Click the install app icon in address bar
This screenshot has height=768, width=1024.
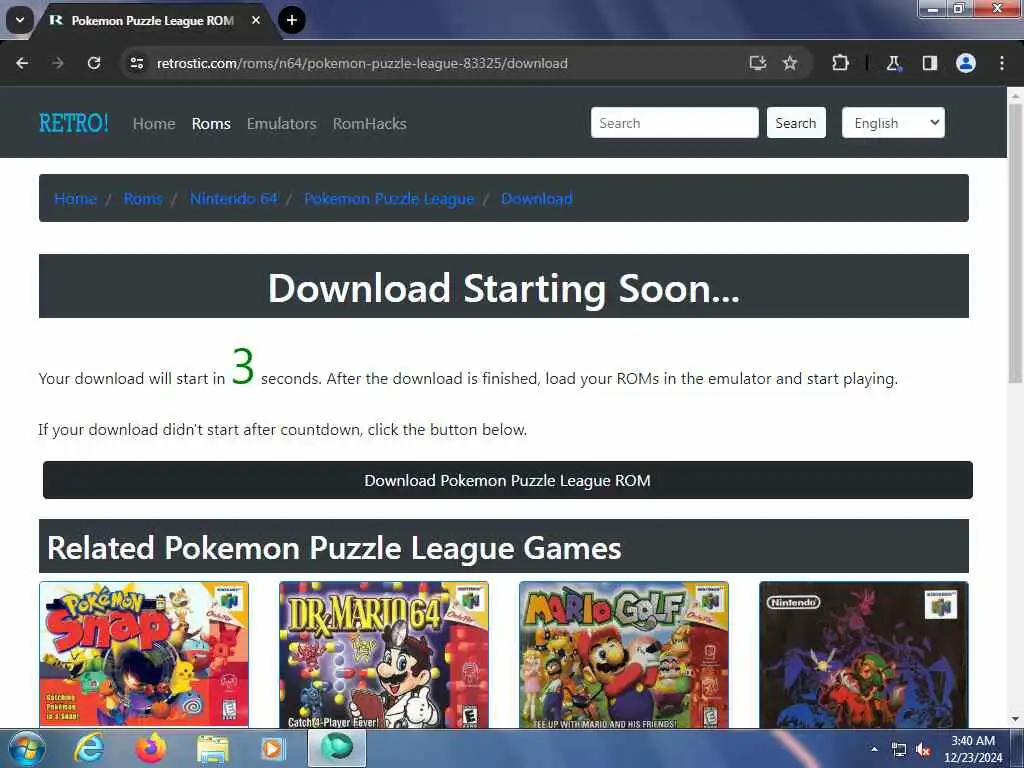tap(758, 63)
